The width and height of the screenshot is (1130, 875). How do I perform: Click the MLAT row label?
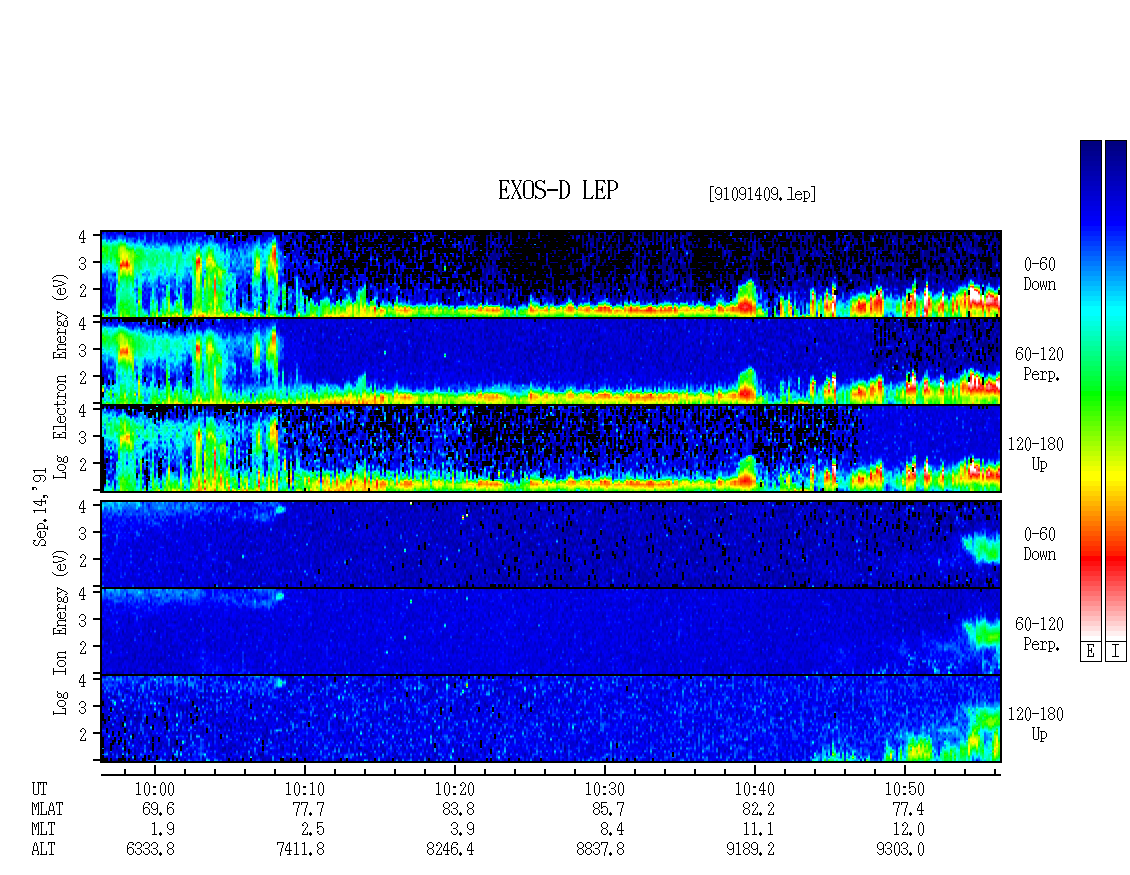(47, 809)
